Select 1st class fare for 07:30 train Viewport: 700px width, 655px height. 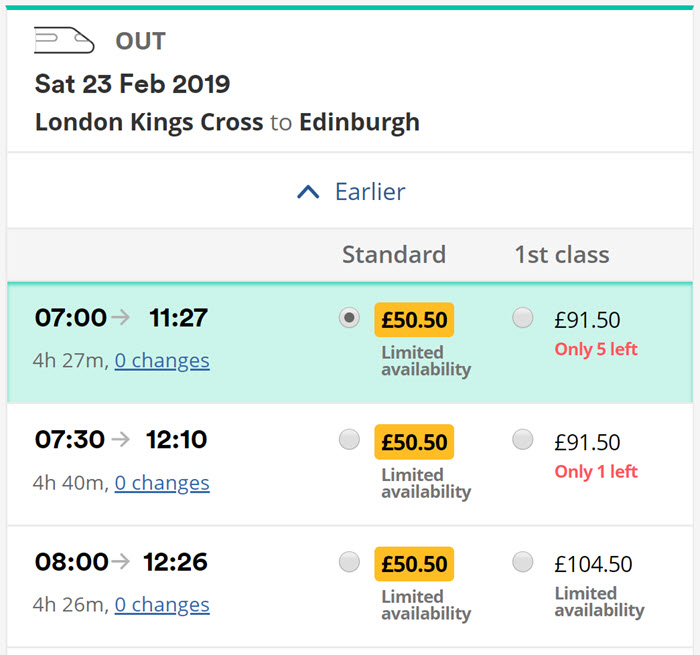(x=523, y=439)
